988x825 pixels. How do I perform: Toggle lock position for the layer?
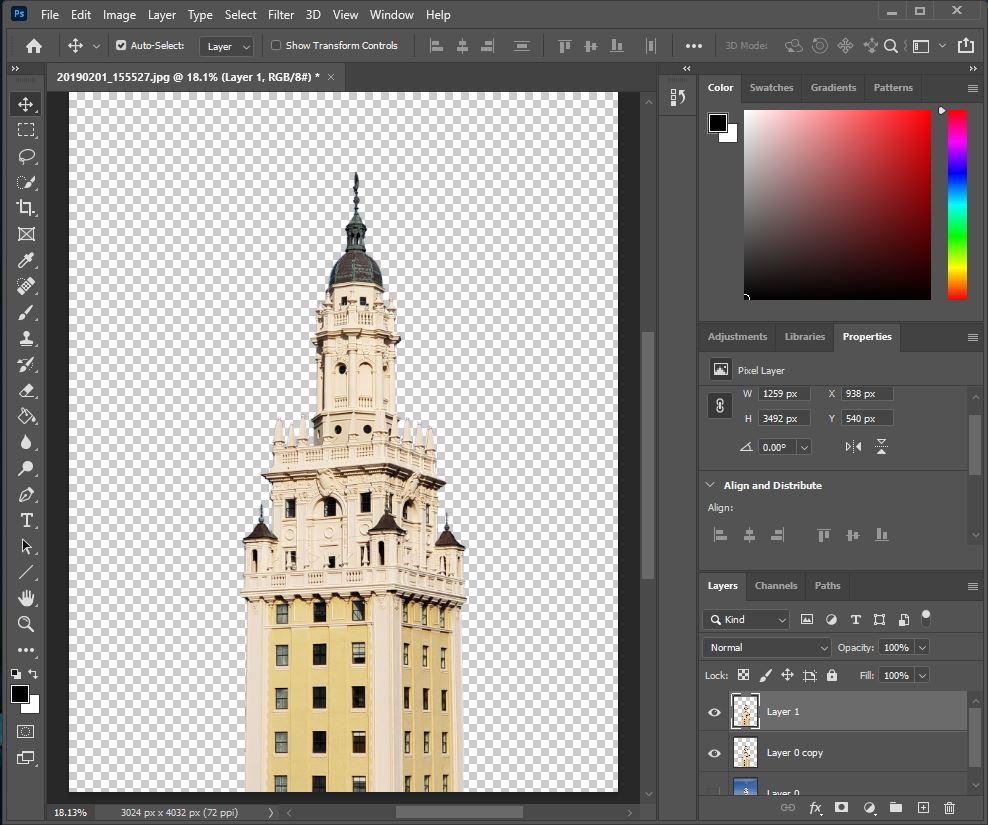[788, 676]
